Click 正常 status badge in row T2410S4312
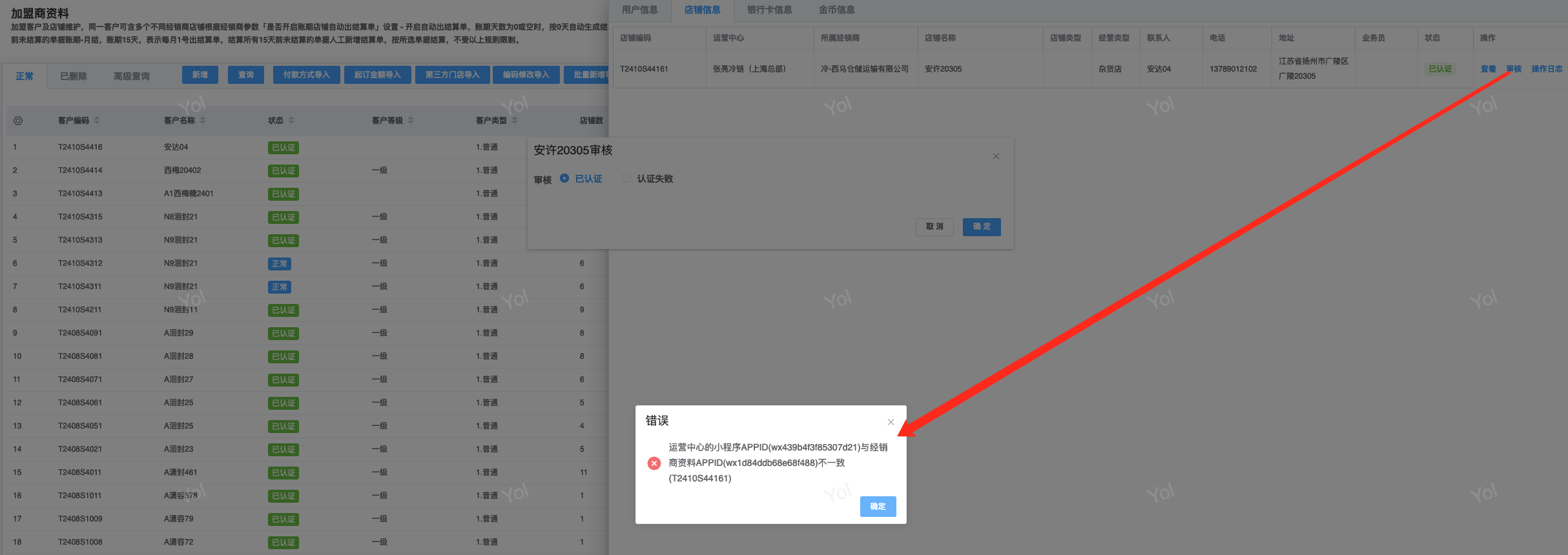The image size is (1568, 555). (280, 263)
